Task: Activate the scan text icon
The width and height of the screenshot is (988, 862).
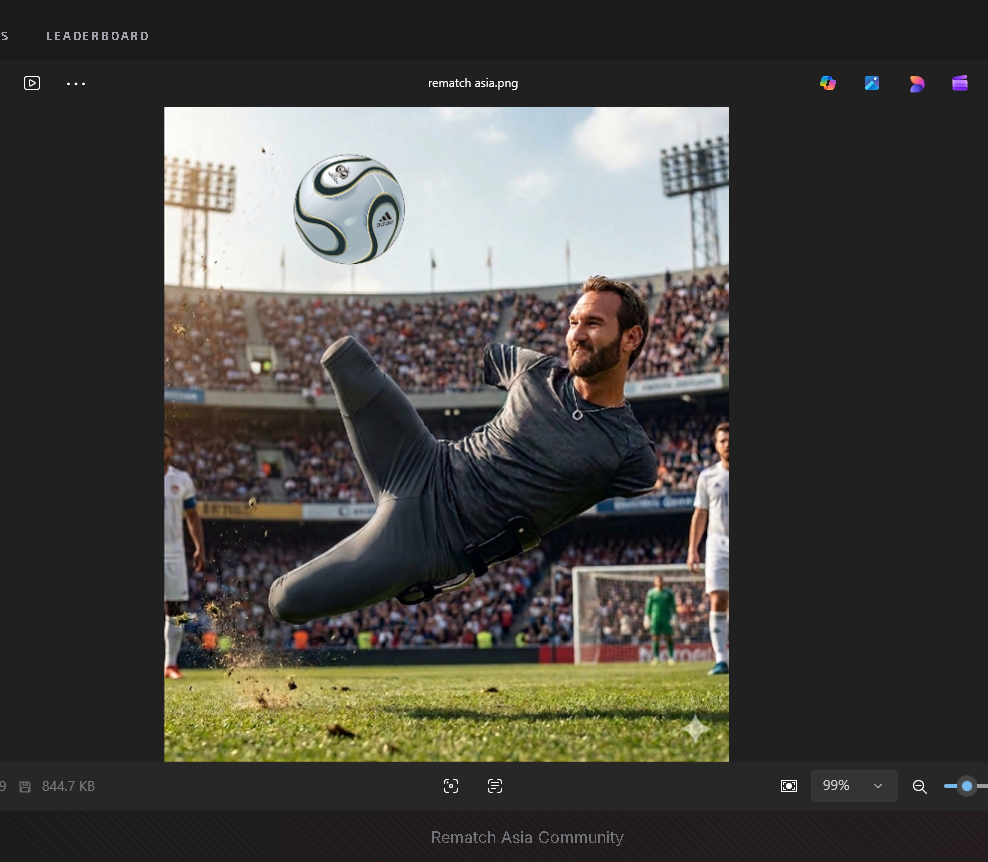Action: coord(495,786)
